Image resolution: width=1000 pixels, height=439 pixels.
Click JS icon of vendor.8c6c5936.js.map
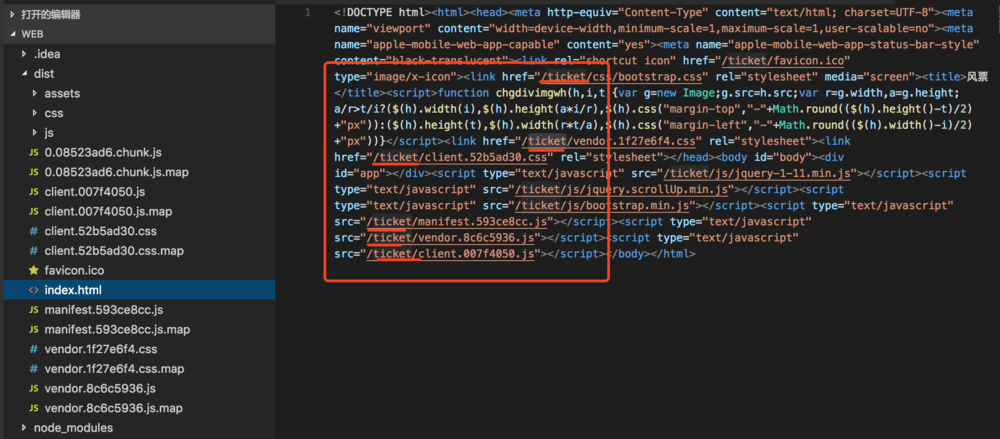pos(34,408)
